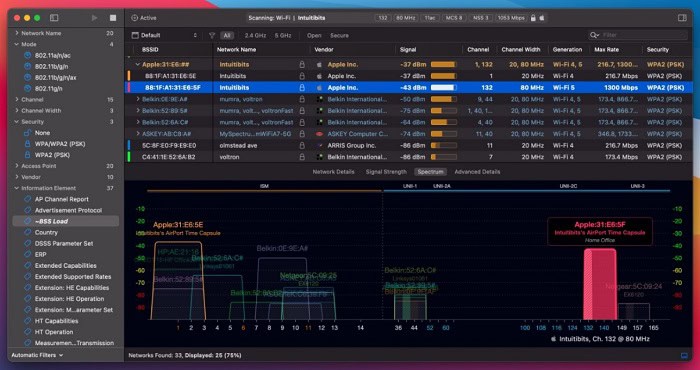Click the tag icon for Country
700x370 pixels.
click(x=28, y=233)
